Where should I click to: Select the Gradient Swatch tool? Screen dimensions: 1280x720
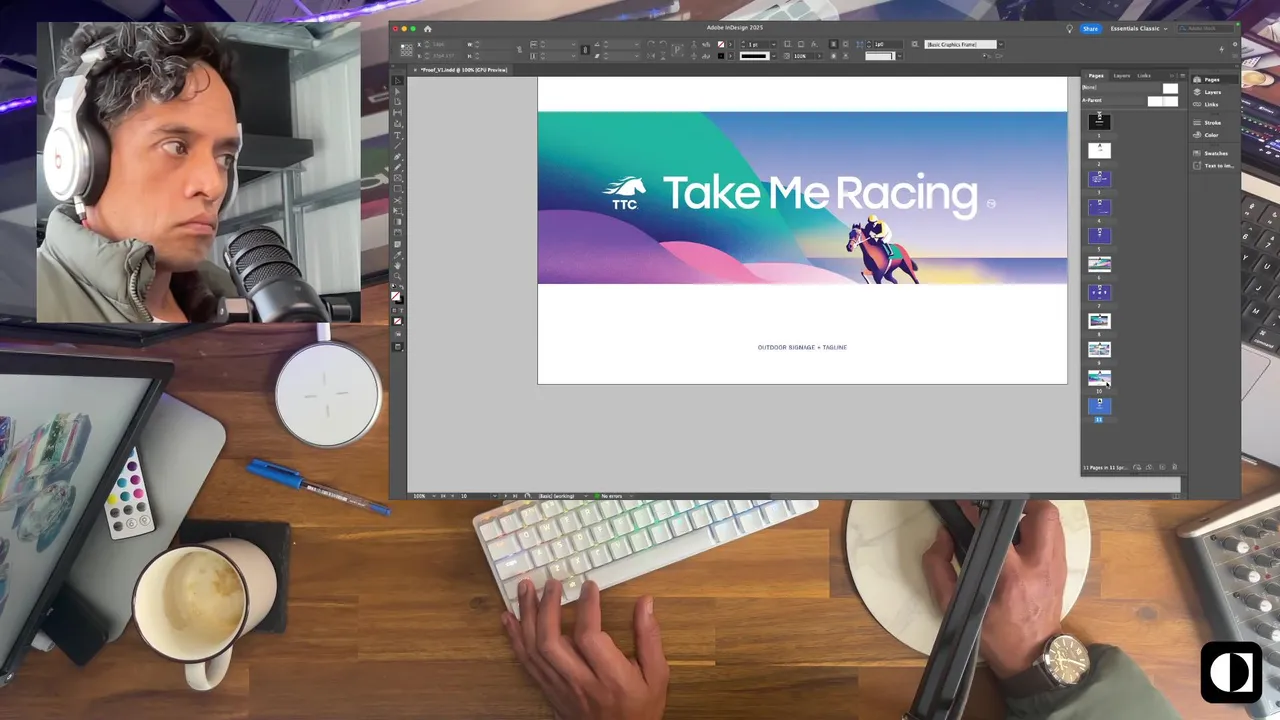tap(396, 221)
